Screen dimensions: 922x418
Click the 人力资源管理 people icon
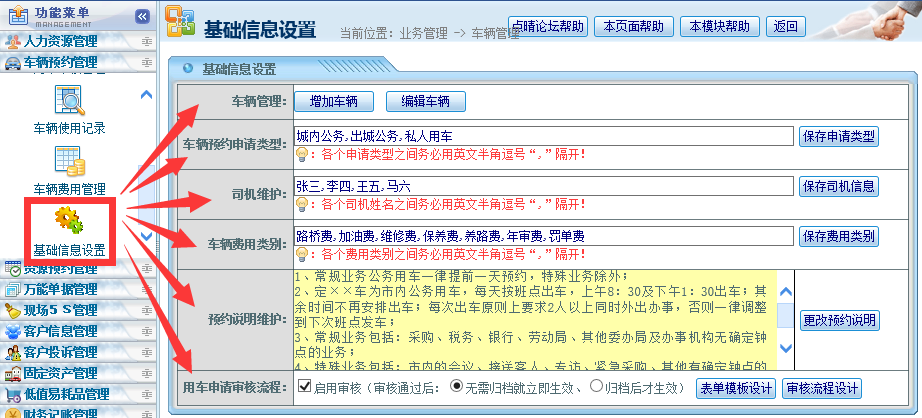[x=12, y=41]
